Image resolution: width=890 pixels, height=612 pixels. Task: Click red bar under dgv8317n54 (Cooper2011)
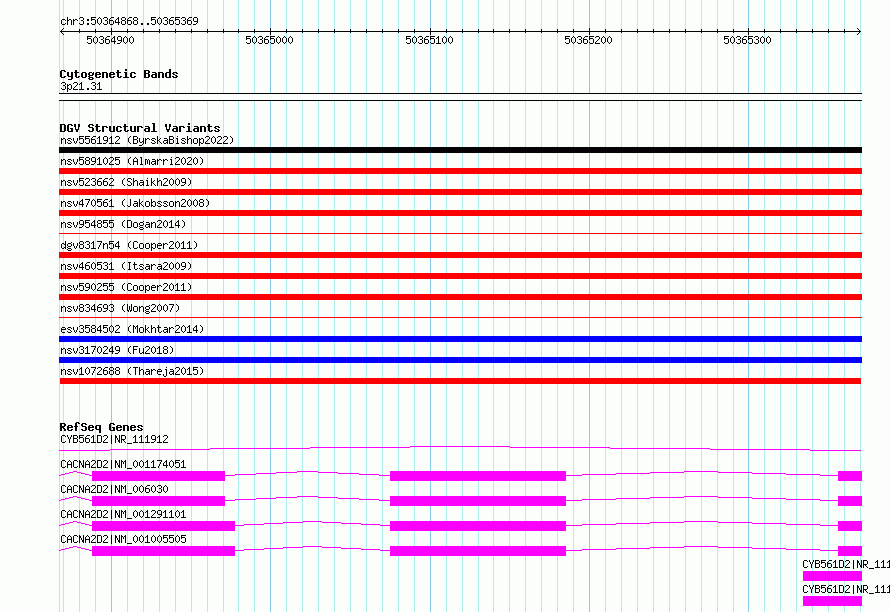point(460,255)
